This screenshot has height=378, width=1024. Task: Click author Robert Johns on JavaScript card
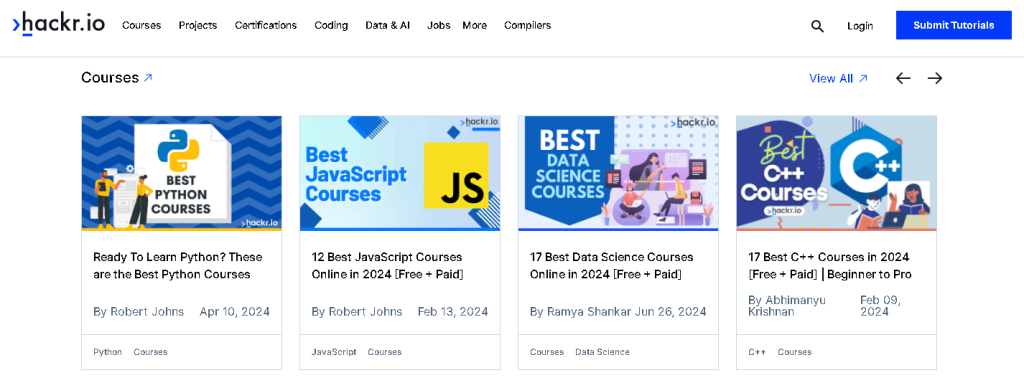click(x=365, y=311)
